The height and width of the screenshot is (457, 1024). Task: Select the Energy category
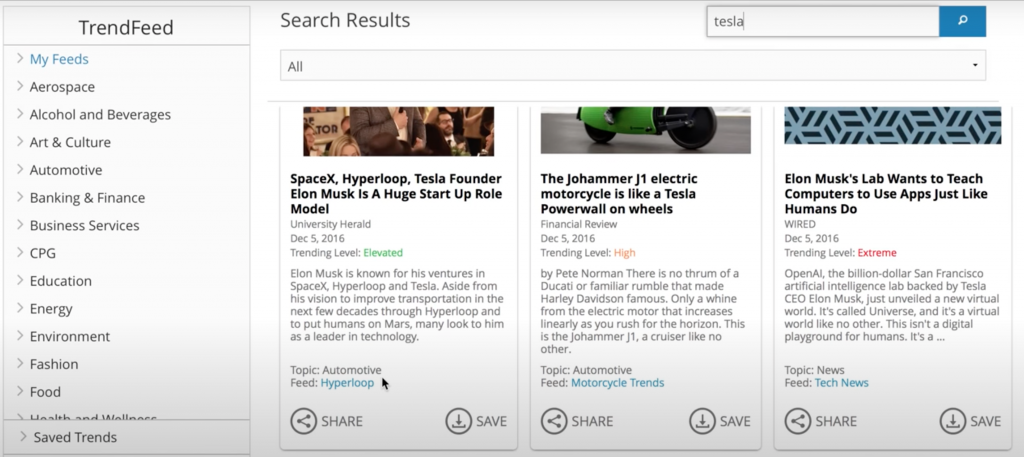coord(52,309)
